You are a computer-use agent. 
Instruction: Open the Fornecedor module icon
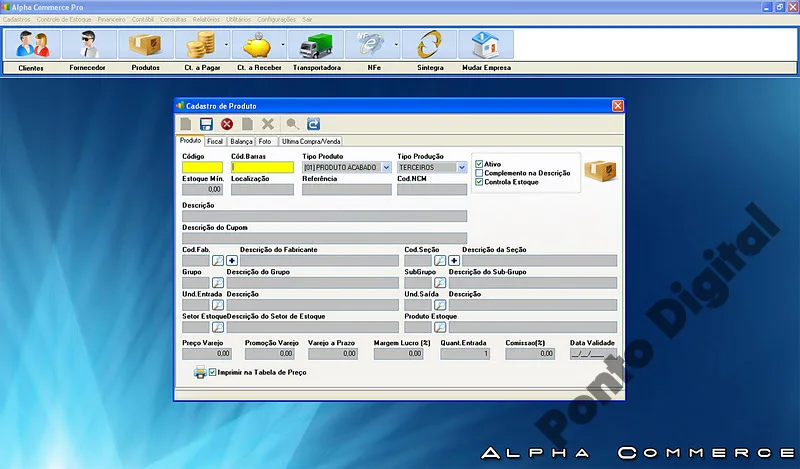pos(89,44)
